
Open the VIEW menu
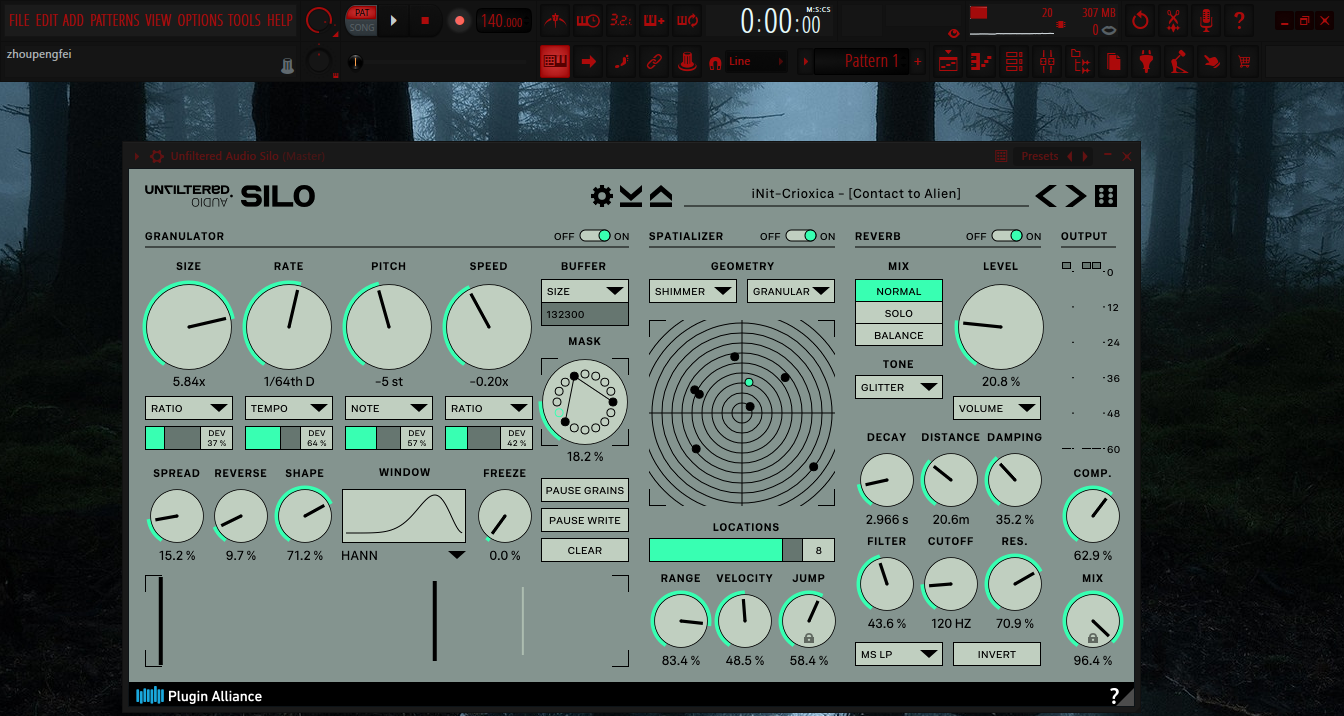pos(158,20)
